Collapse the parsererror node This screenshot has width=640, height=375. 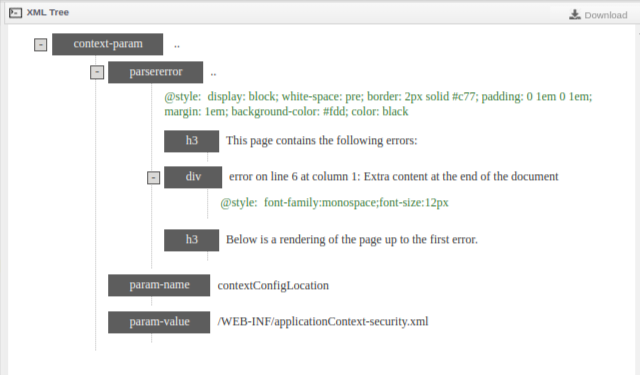pos(97,73)
